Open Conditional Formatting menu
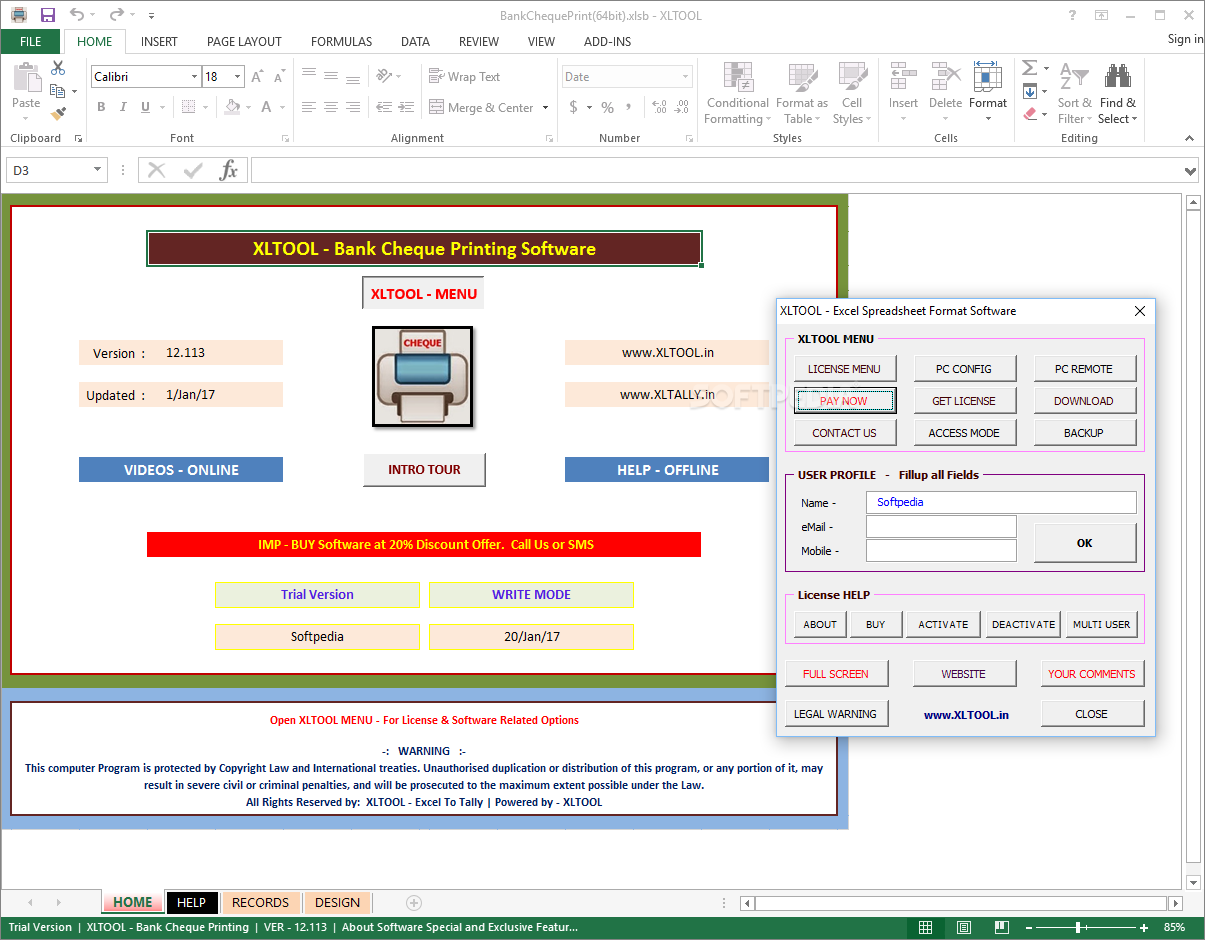1205x940 pixels. 738,92
